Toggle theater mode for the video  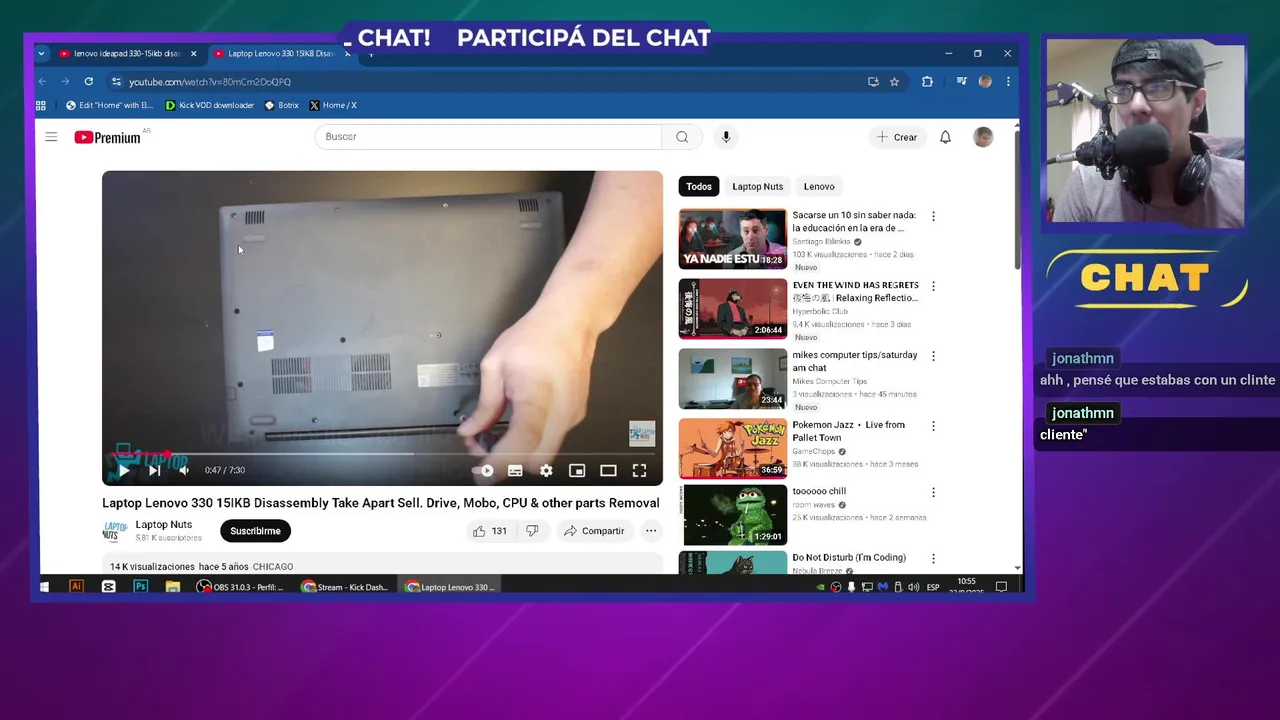[608, 470]
